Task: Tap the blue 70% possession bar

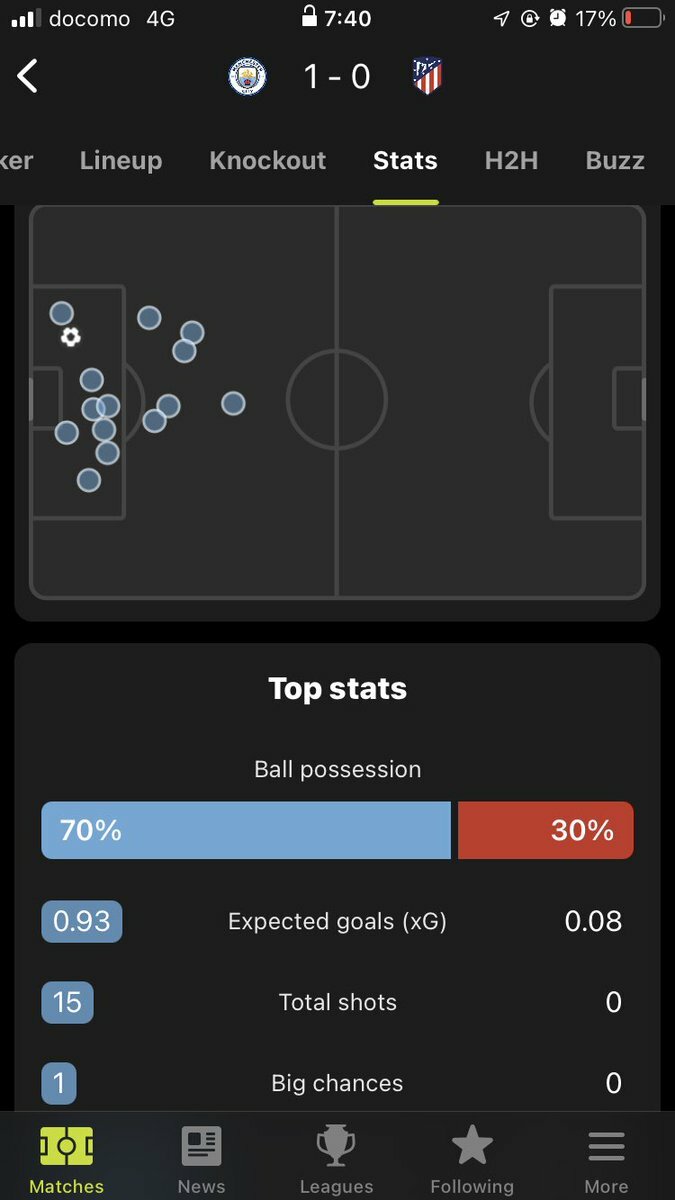Action: pyautogui.click(x=246, y=830)
